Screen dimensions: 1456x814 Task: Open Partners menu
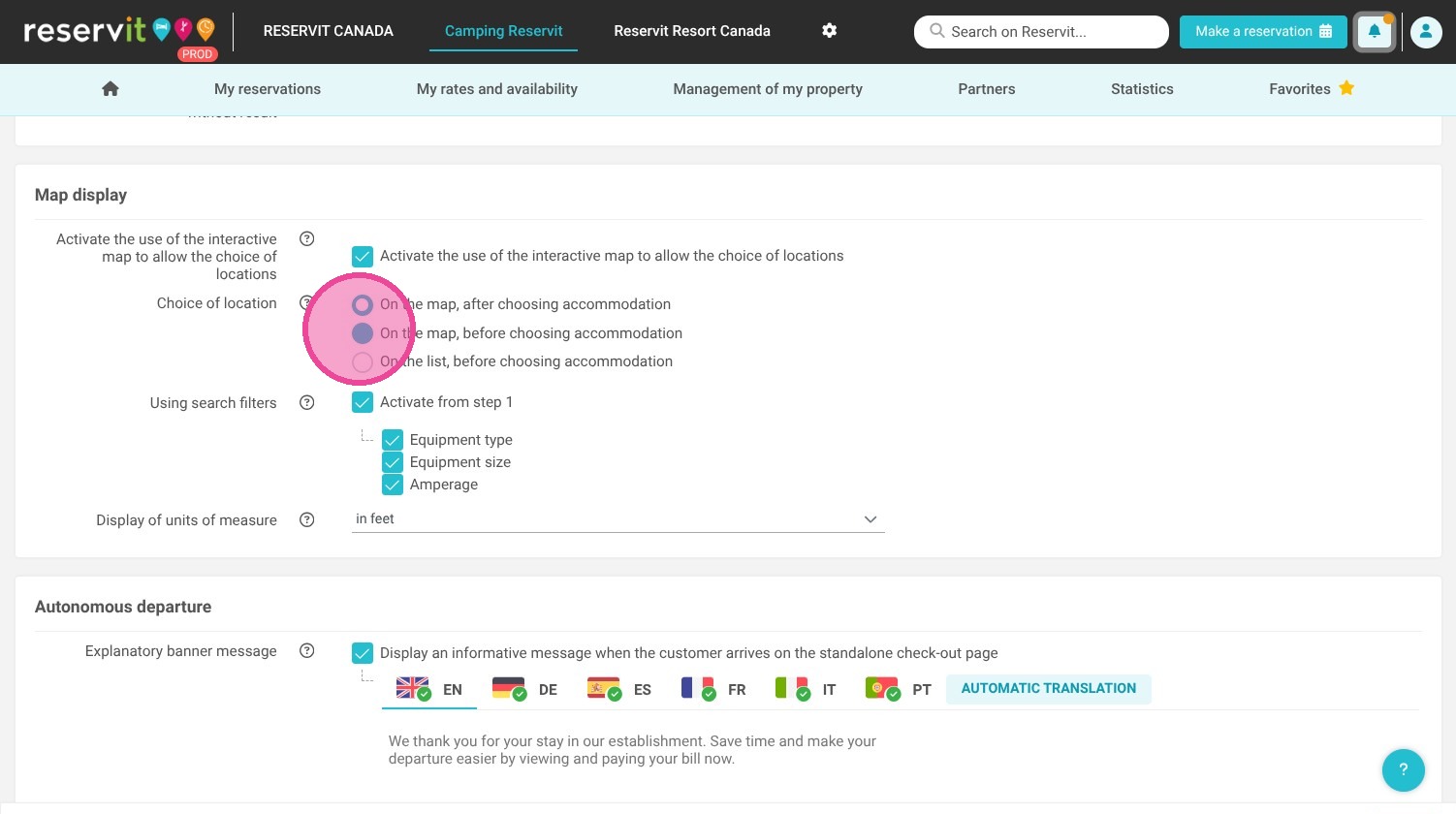point(987,88)
